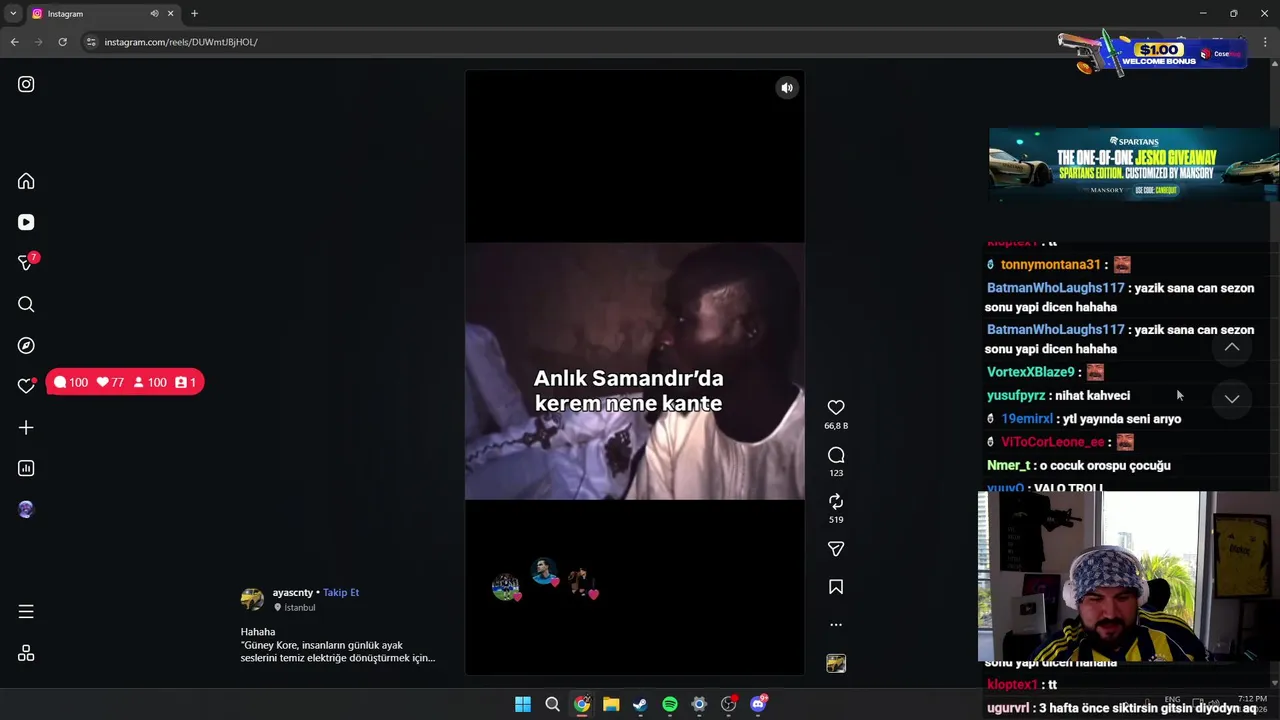The image size is (1280, 720).
Task: Click chat username Nmer_t
Action: coord(1008,466)
